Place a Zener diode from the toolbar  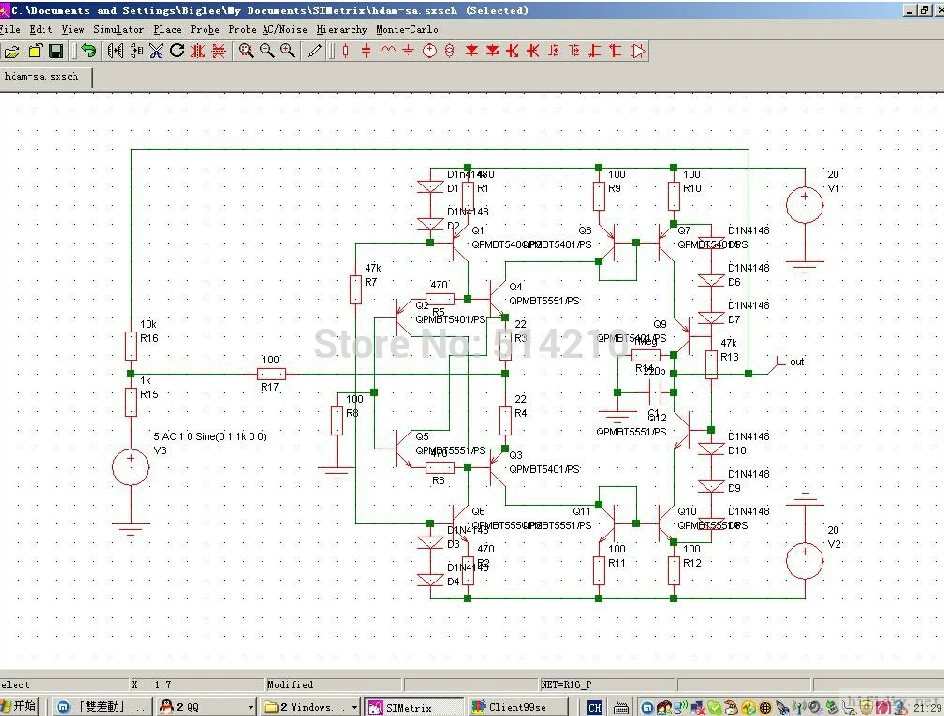492,51
